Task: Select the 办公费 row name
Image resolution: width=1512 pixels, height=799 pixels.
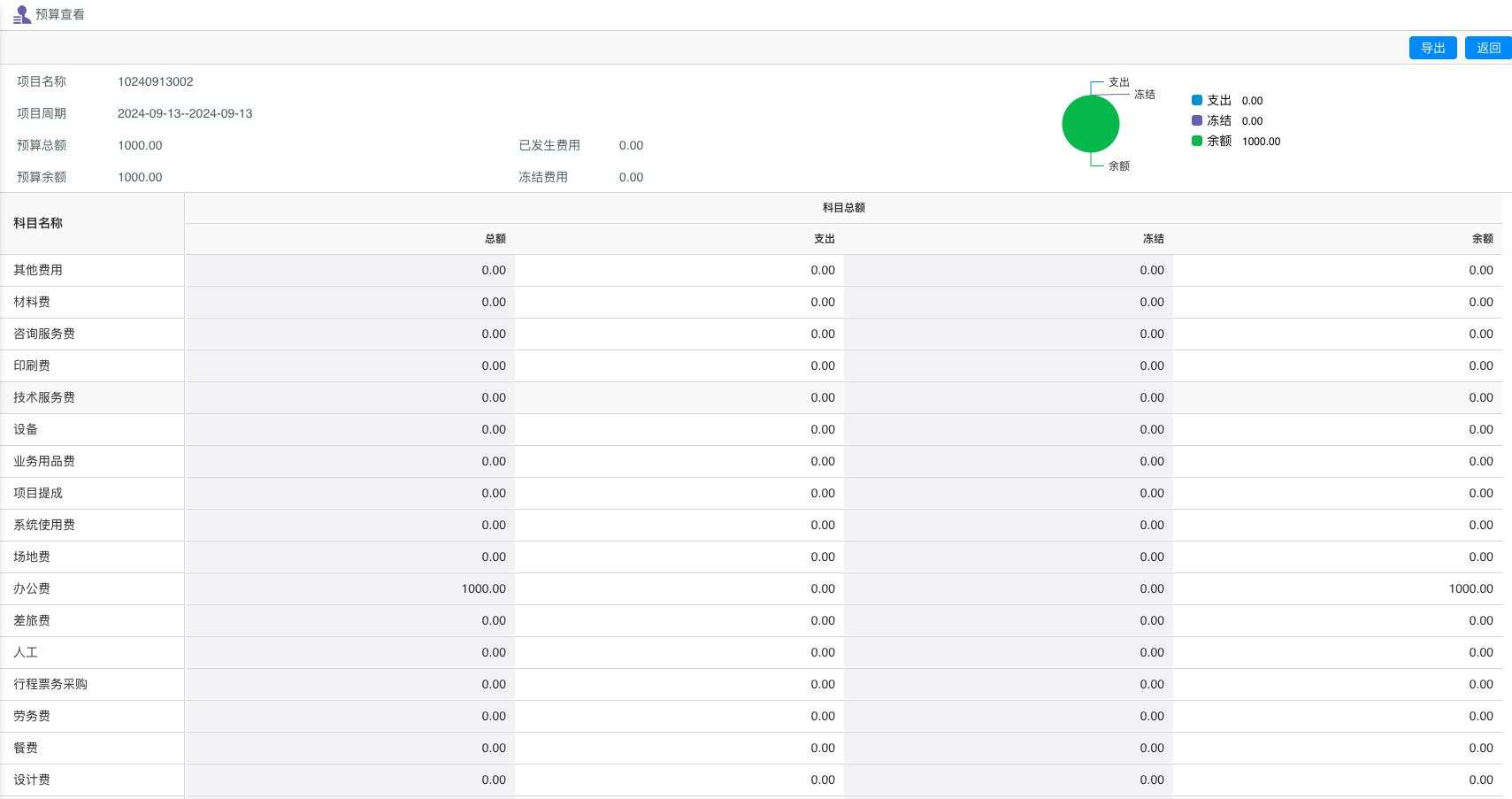Action: tap(32, 589)
